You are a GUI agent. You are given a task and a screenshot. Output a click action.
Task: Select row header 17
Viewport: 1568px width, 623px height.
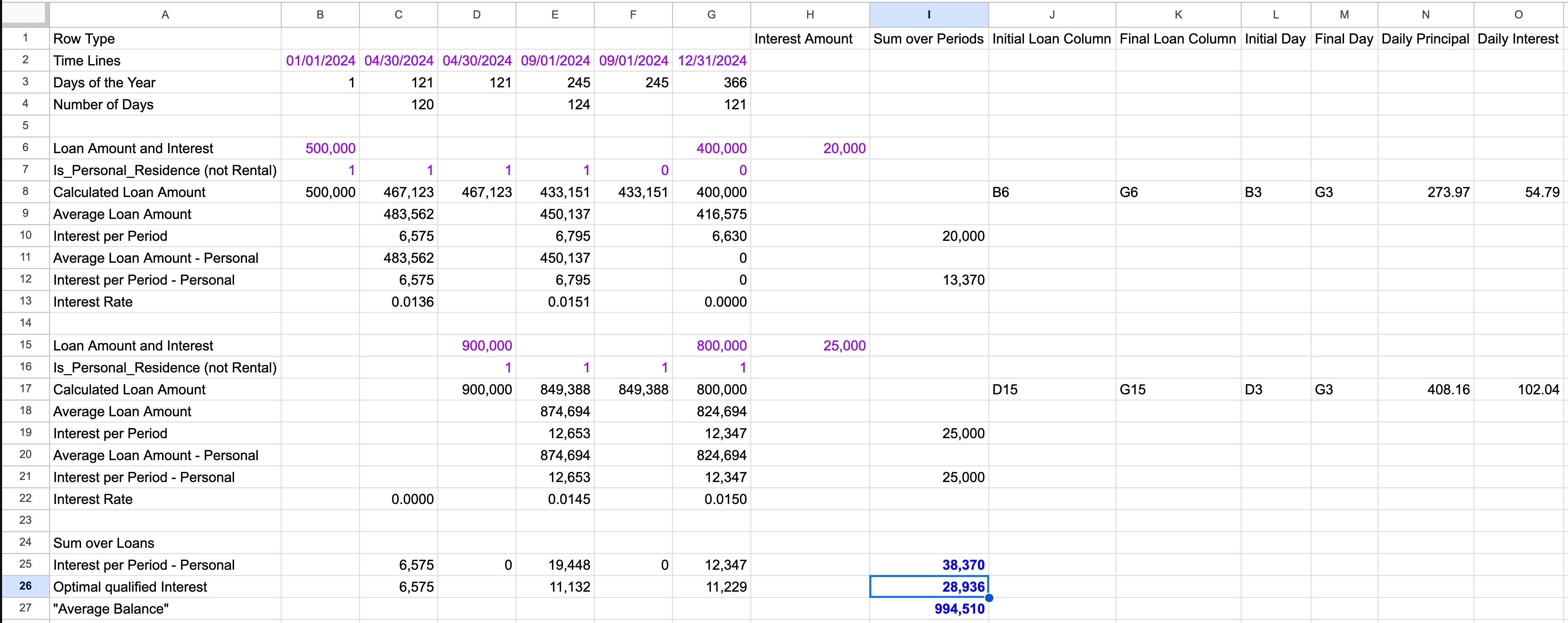pyautogui.click(x=25, y=388)
